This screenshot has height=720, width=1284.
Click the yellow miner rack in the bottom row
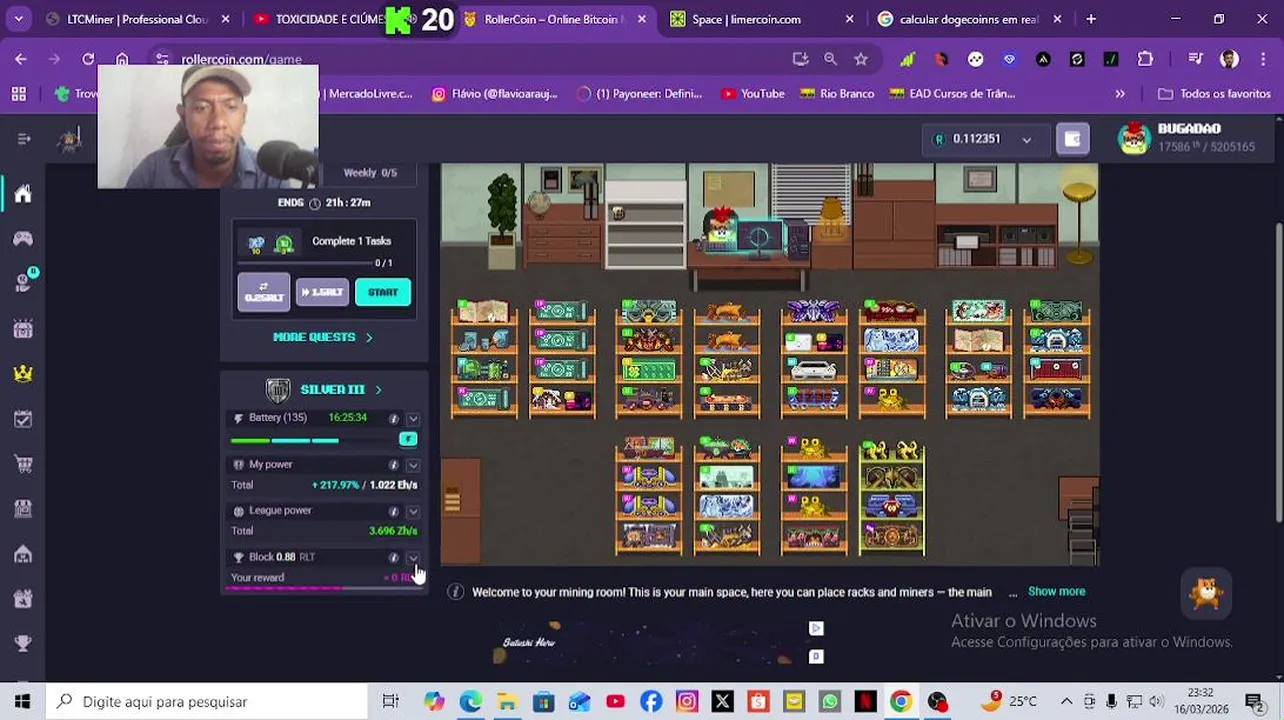(892, 497)
